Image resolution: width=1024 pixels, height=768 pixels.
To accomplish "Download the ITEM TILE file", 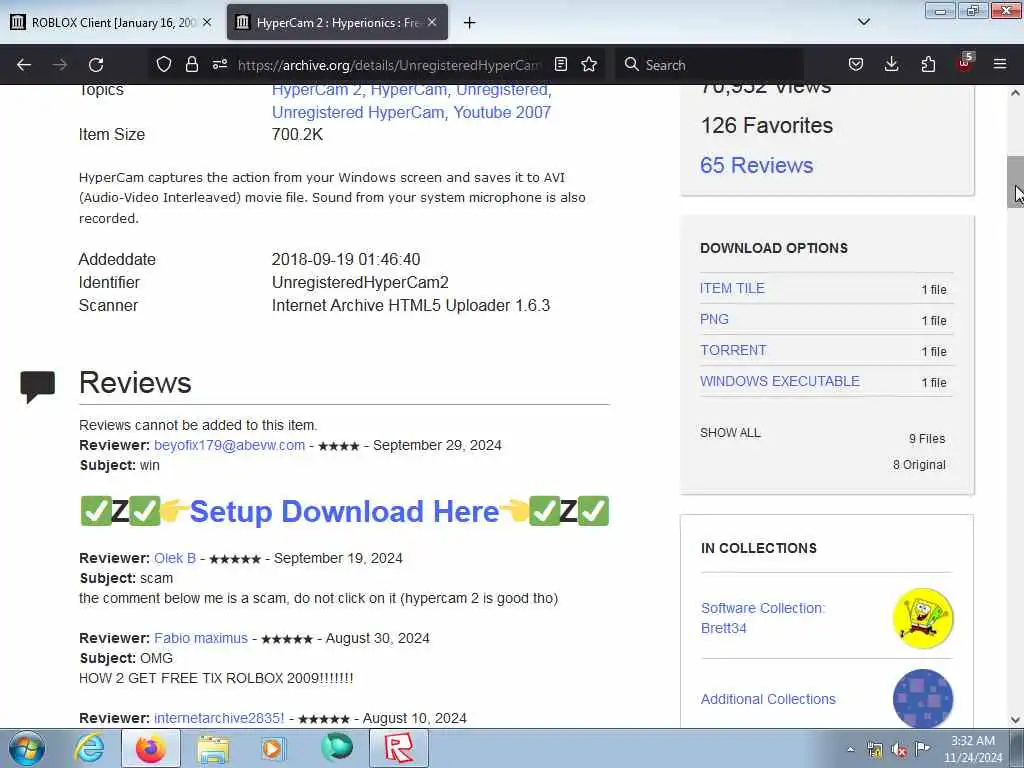I will pos(732,288).
